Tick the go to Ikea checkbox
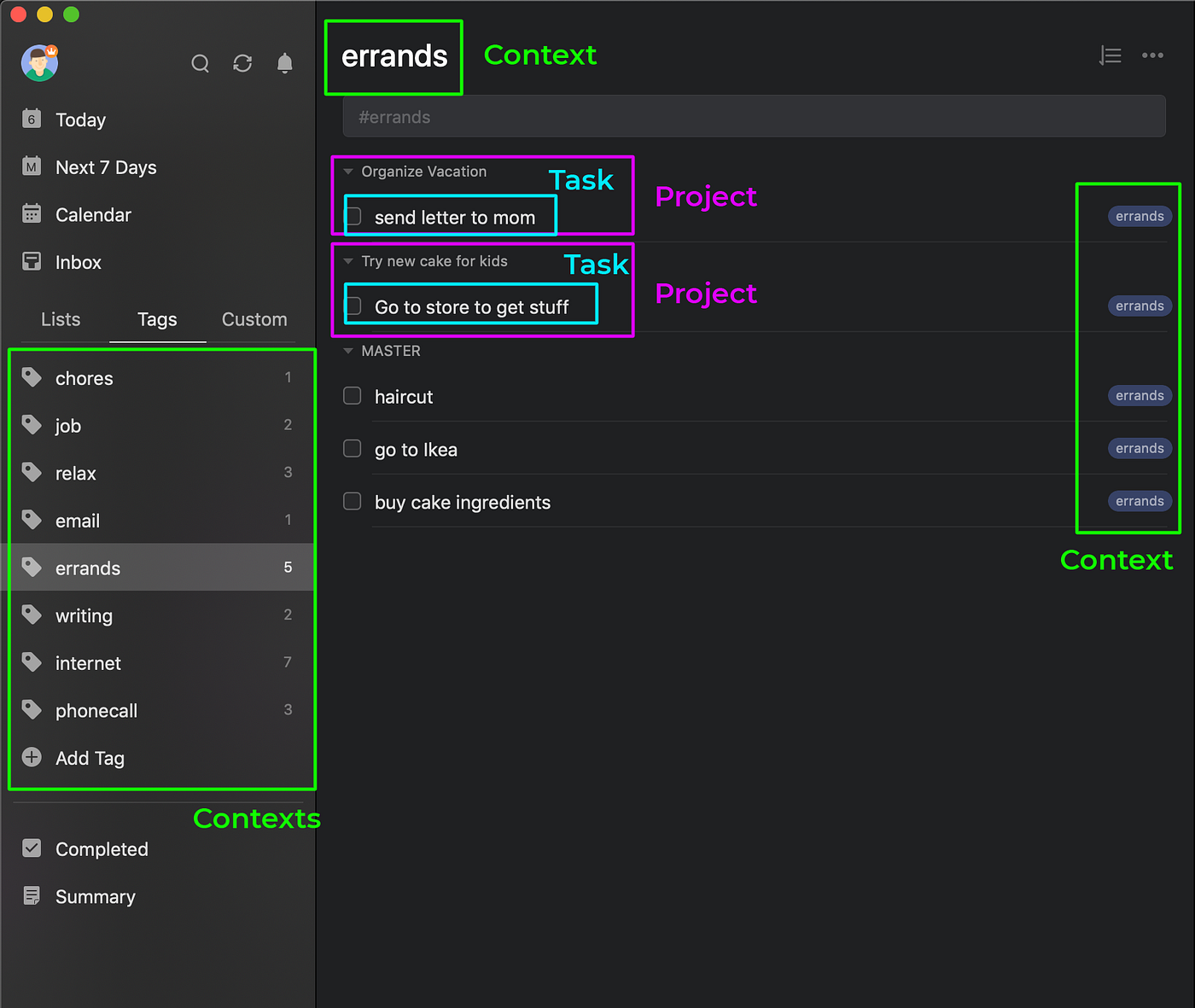1195x1008 pixels. point(353,449)
